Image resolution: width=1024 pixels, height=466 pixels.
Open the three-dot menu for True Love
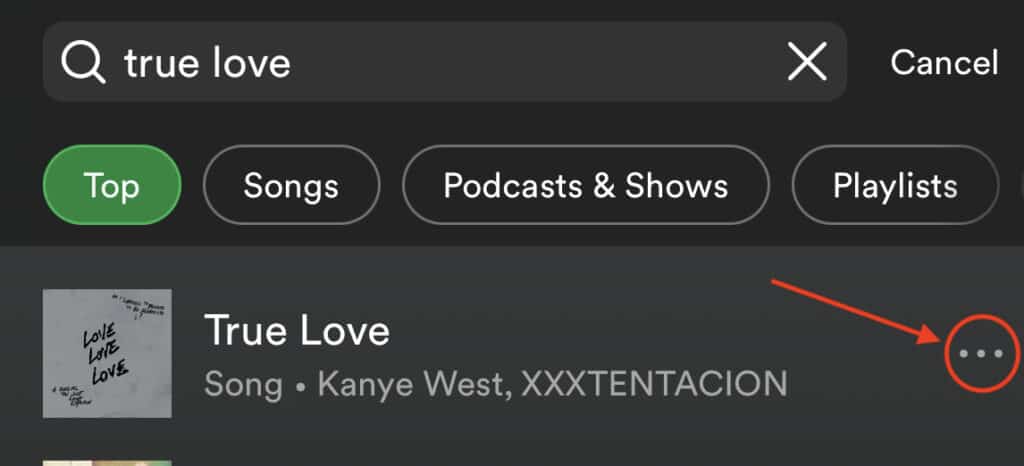(981, 354)
